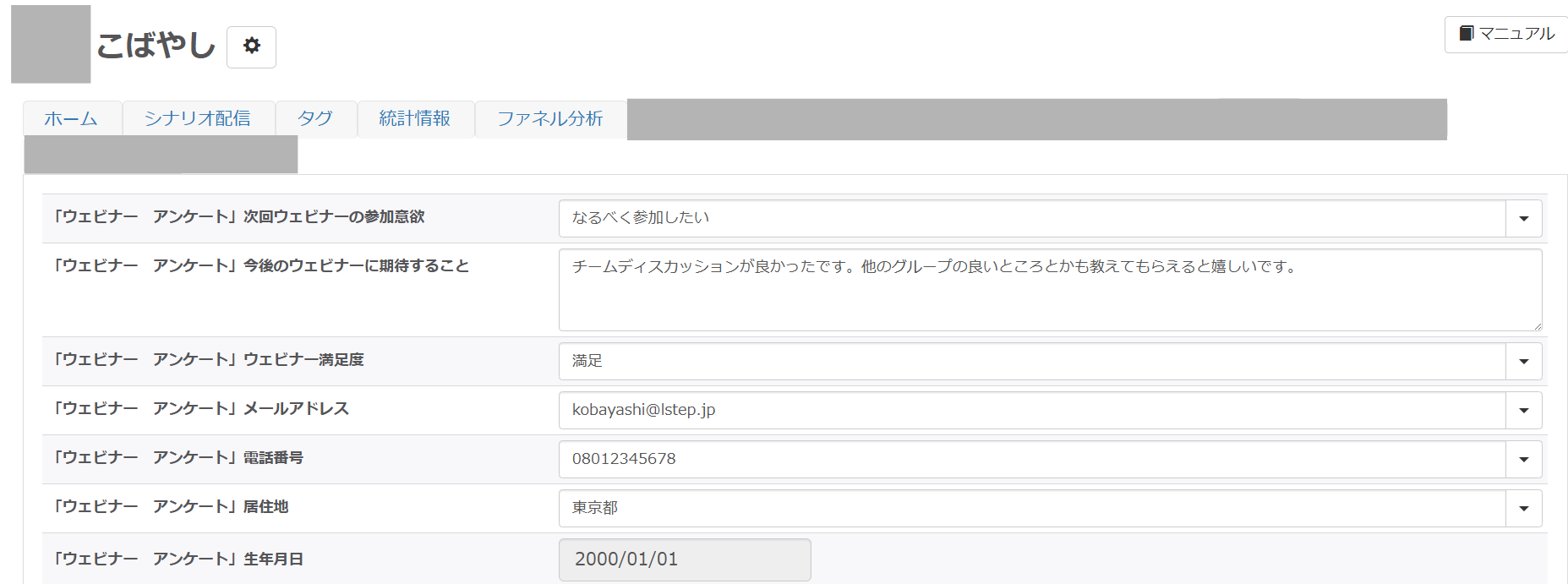Switch to the シナリオ配信 tab
Viewport: 1568px width, 584px height.
[x=198, y=118]
